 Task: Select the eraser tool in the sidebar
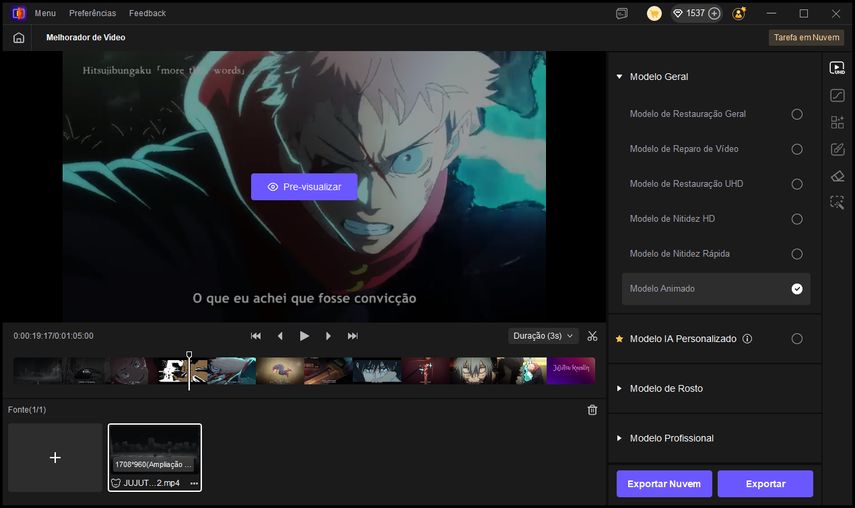tap(837, 176)
